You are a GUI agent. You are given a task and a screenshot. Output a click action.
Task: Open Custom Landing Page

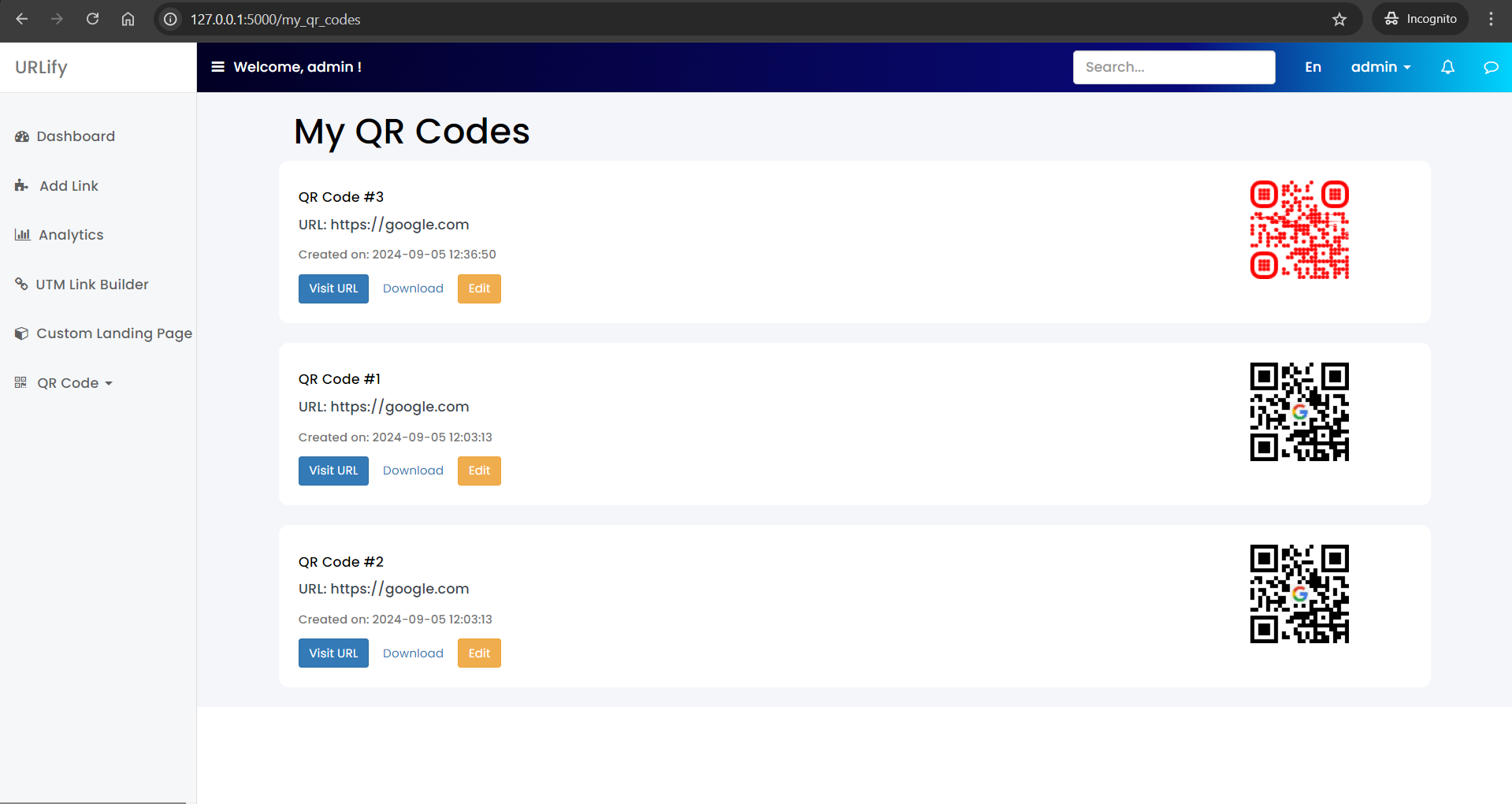tap(114, 333)
